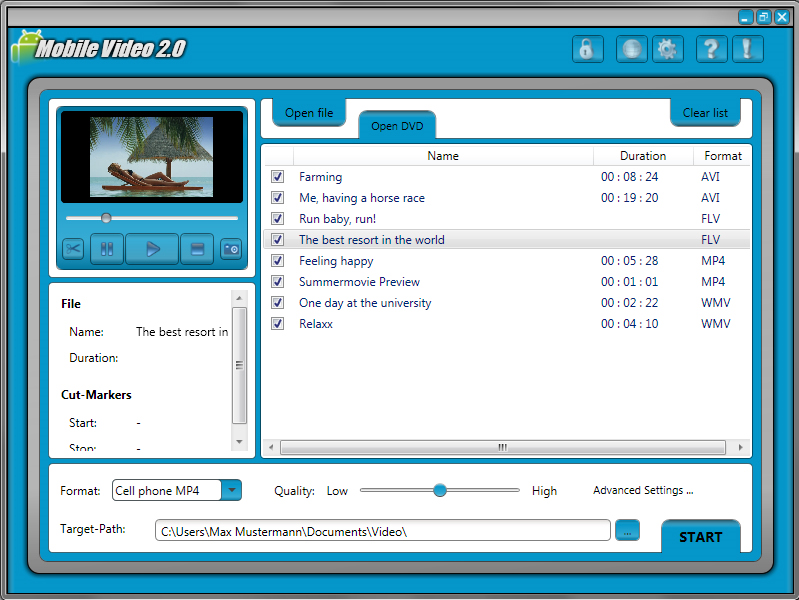799x600 pixels.
Task: Play the video preview
Action: (x=152, y=249)
